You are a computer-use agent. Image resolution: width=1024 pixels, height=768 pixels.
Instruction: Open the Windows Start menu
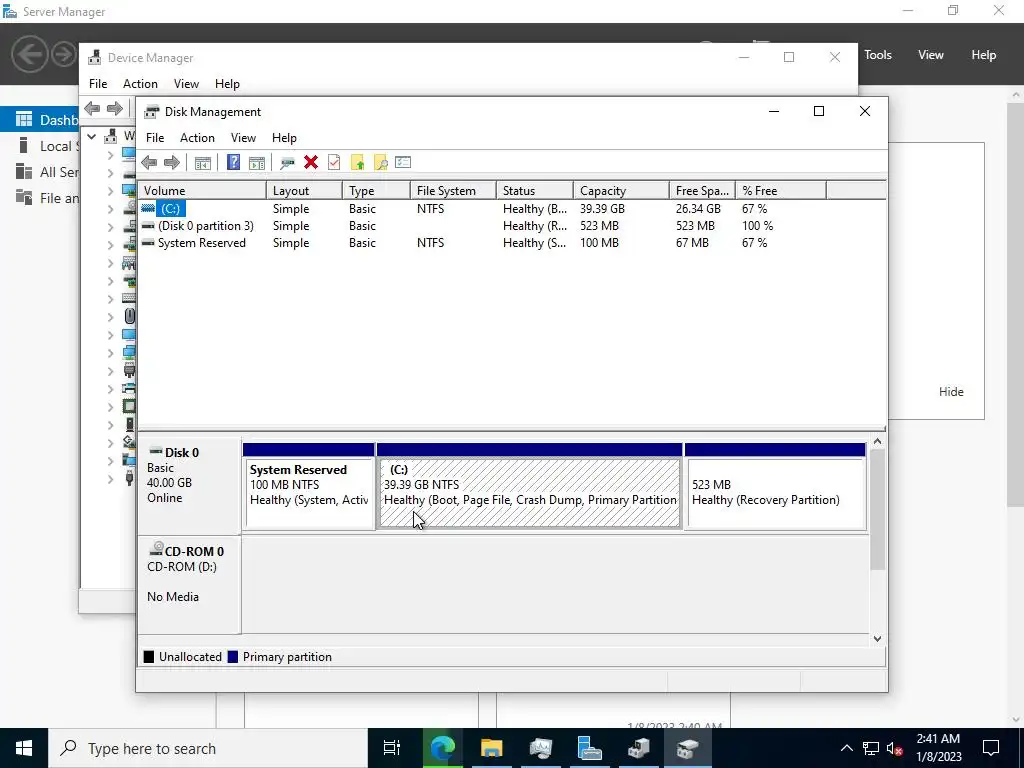(x=24, y=748)
